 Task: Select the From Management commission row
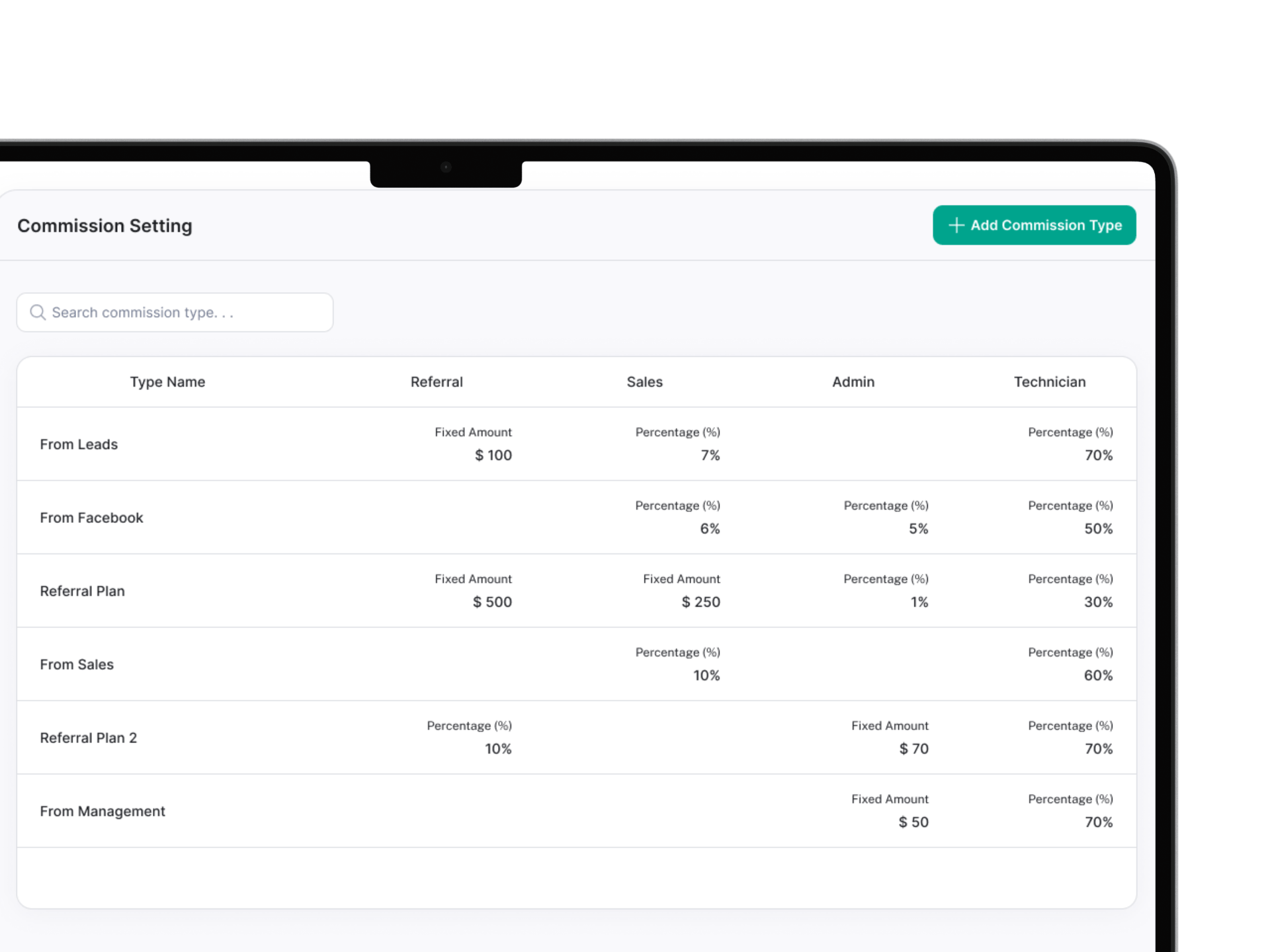(x=103, y=811)
